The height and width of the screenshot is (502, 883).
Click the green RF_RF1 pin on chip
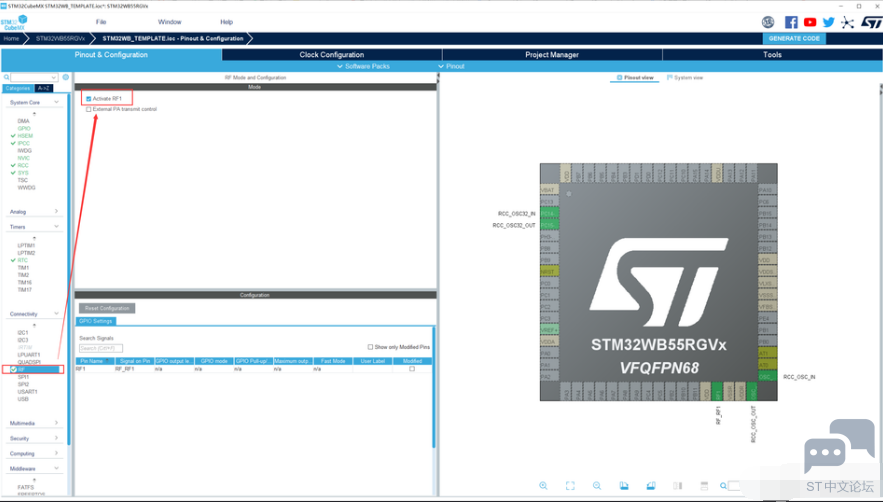coord(717,392)
